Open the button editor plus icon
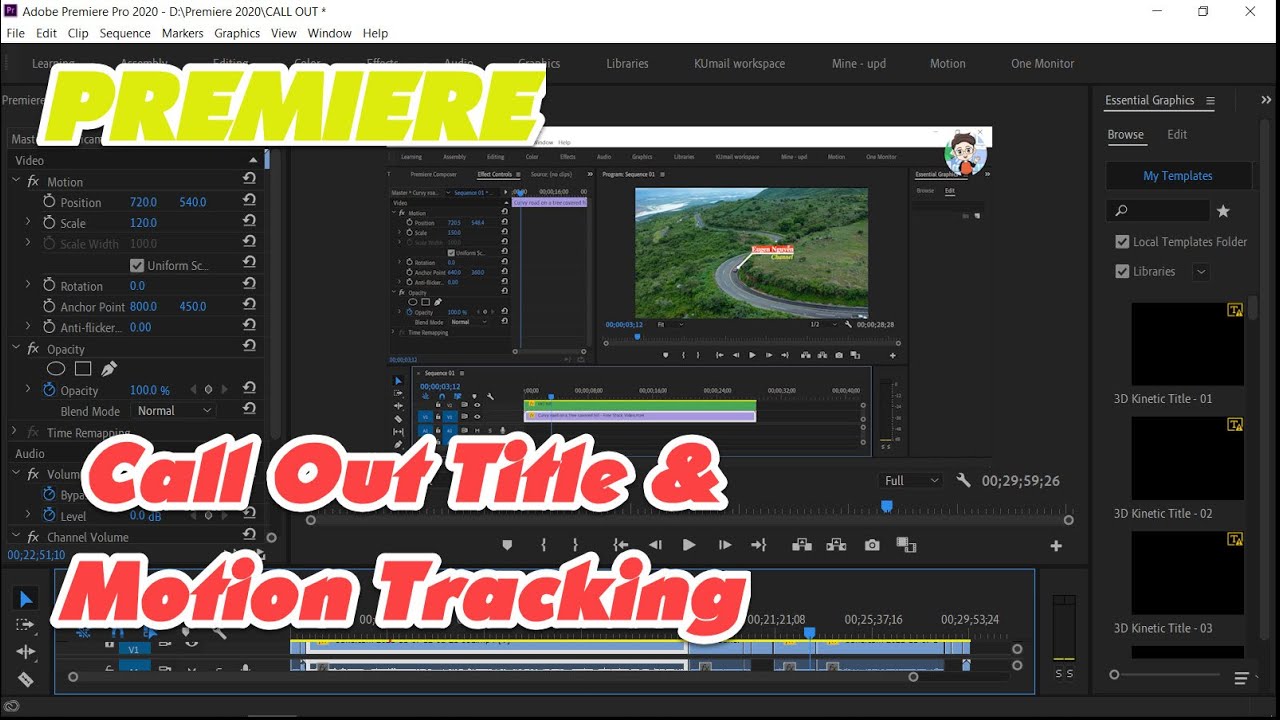This screenshot has height=720, width=1280. coord(1056,546)
